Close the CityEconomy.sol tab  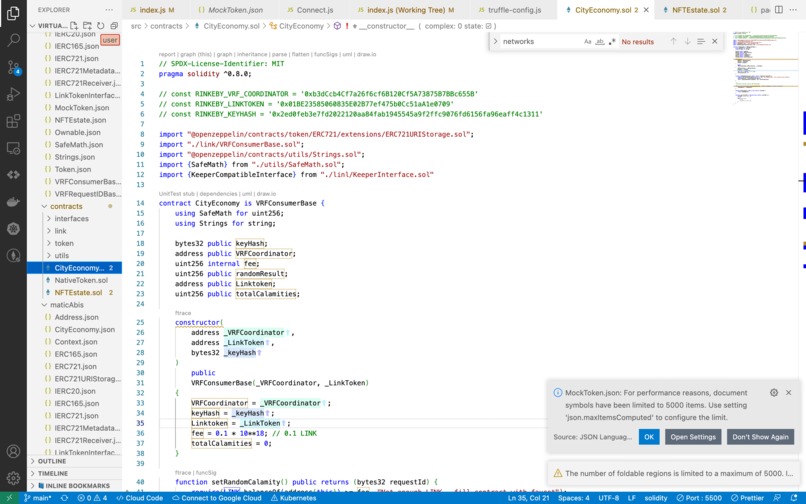coord(646,10)
